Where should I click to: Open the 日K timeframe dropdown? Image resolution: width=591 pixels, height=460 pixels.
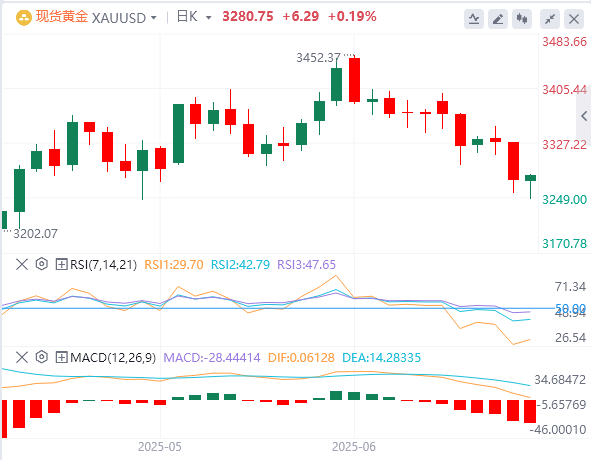pos(208,18)
